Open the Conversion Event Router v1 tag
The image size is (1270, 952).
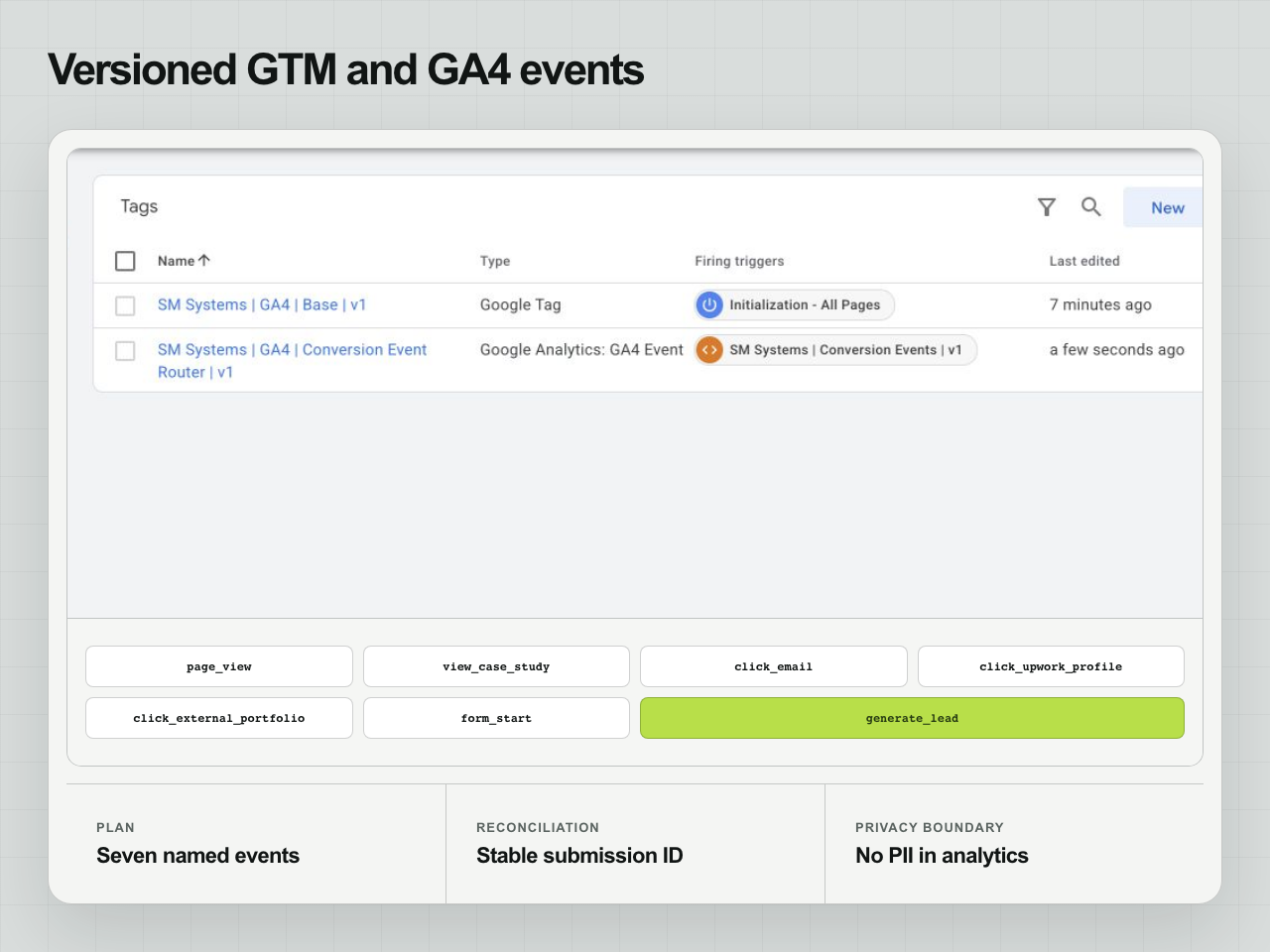pos(293,361)
